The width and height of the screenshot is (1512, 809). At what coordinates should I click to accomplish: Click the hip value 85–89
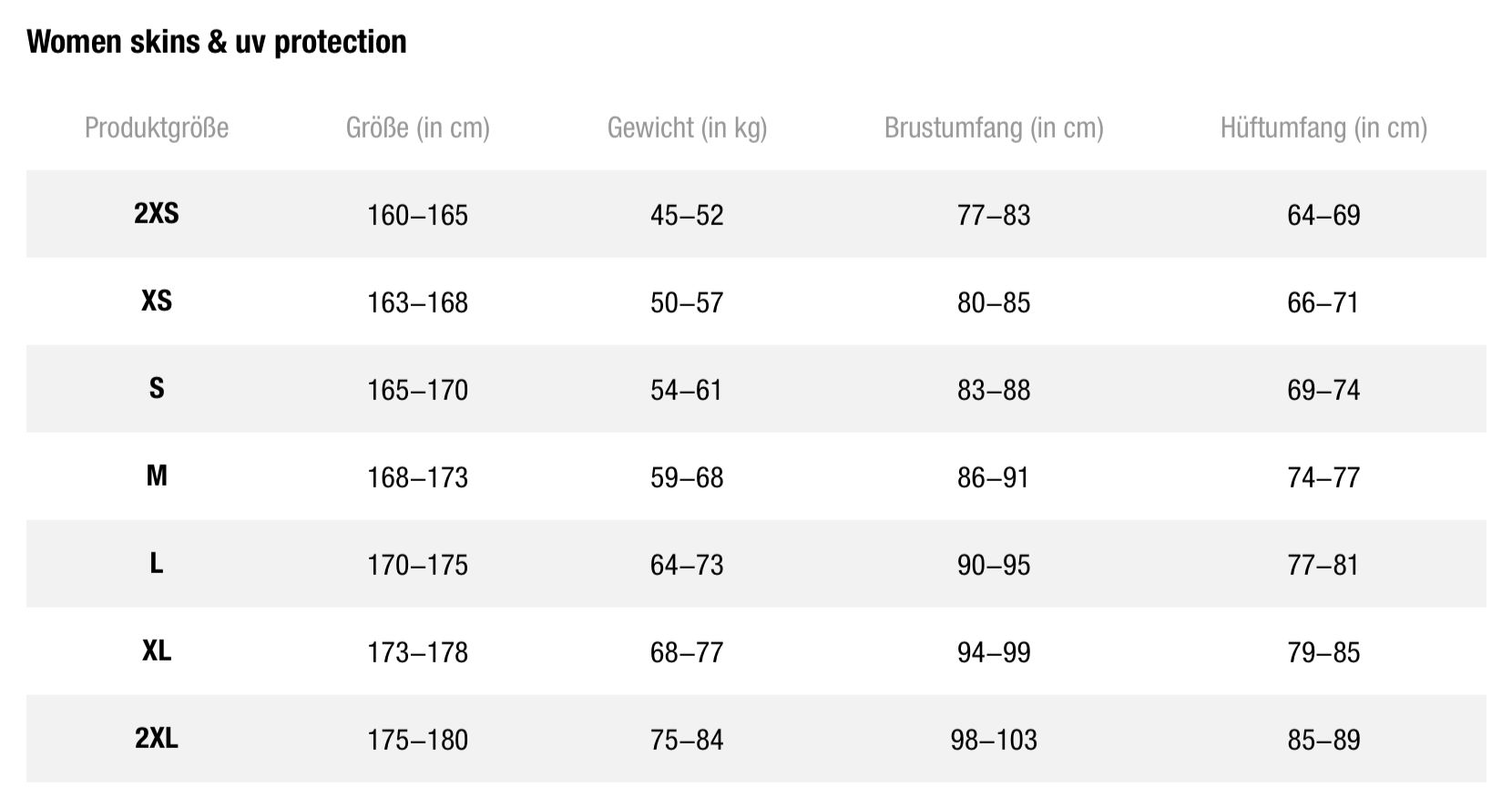pos(1323,740)
